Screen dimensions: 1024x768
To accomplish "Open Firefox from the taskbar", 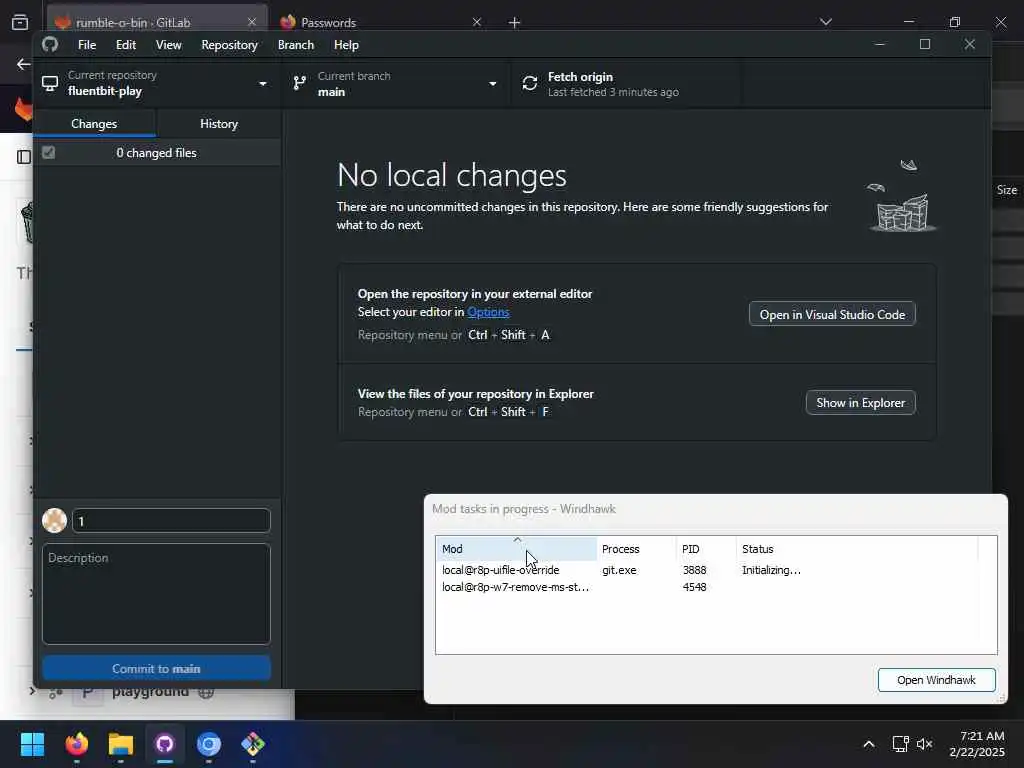I will [x=76, y=743].
